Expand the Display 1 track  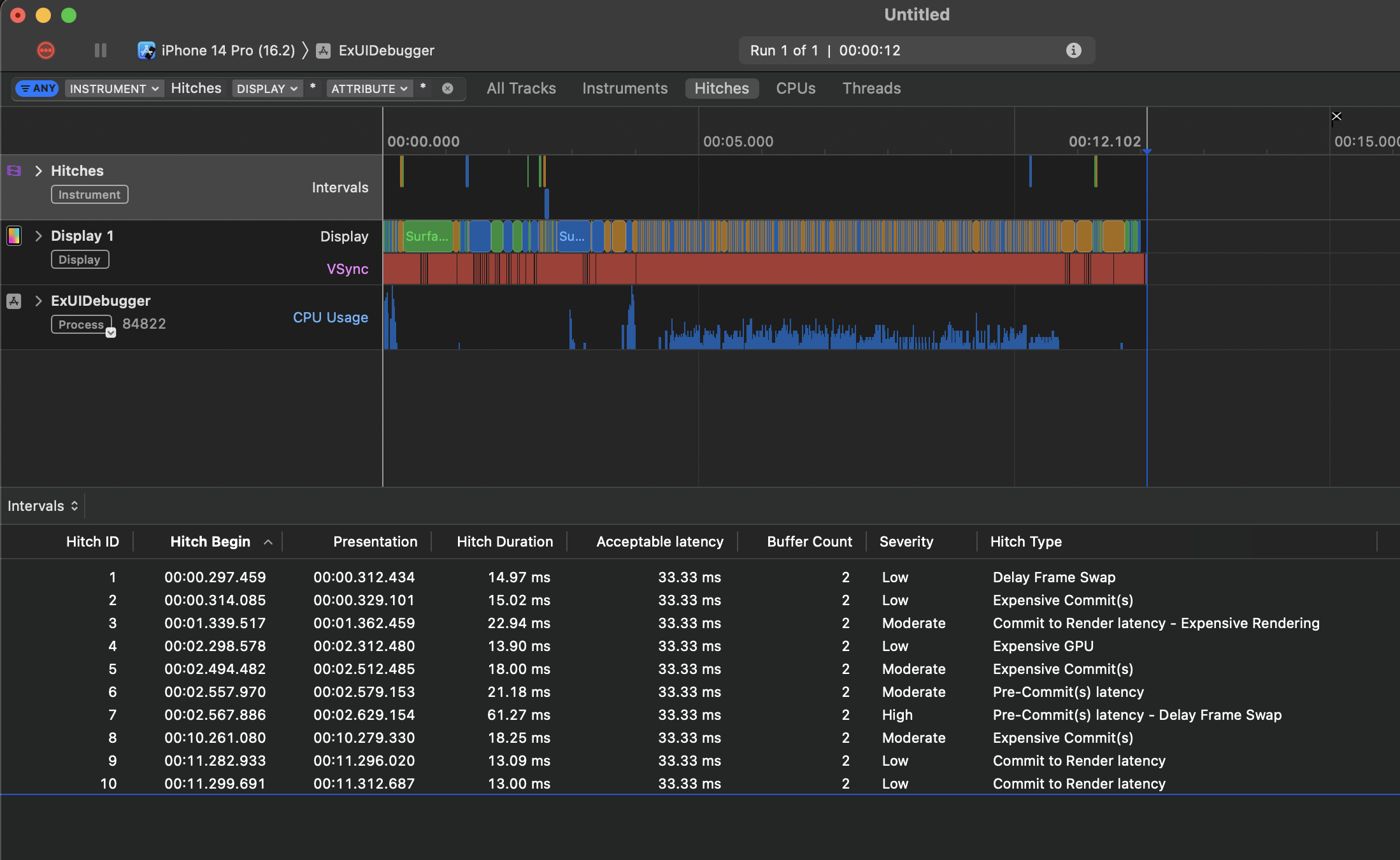(39, 236)
